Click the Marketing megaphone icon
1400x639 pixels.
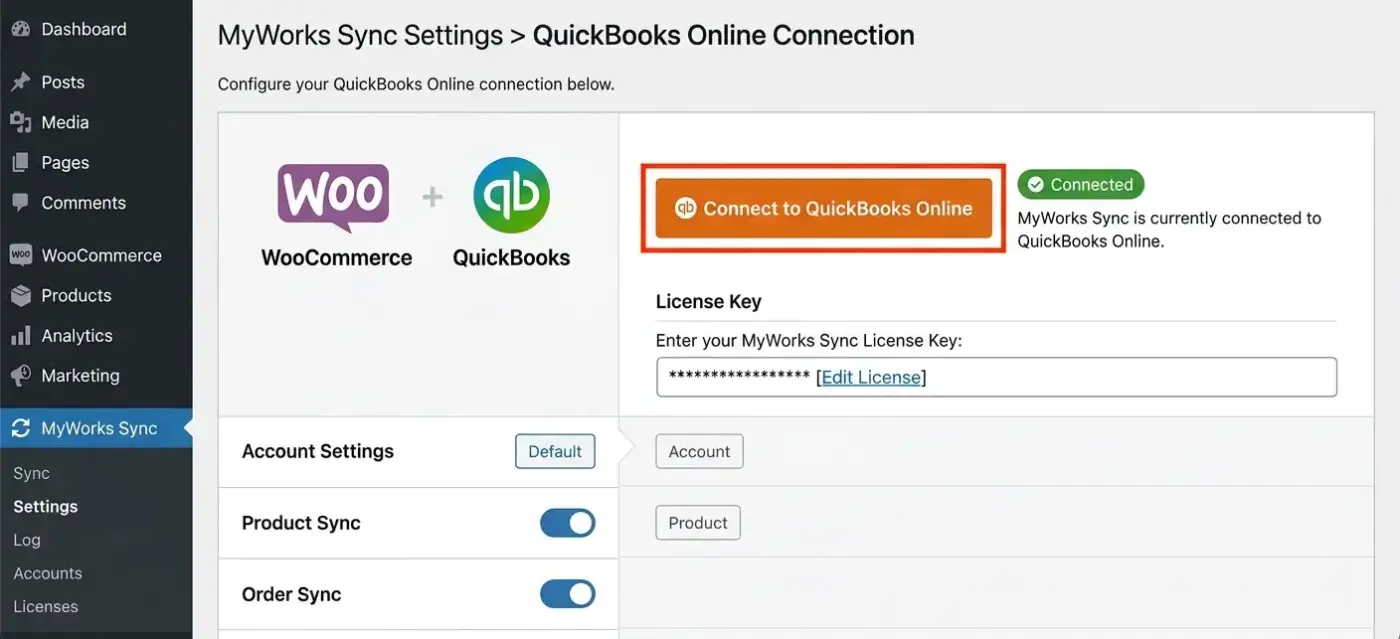click(20, 375)
